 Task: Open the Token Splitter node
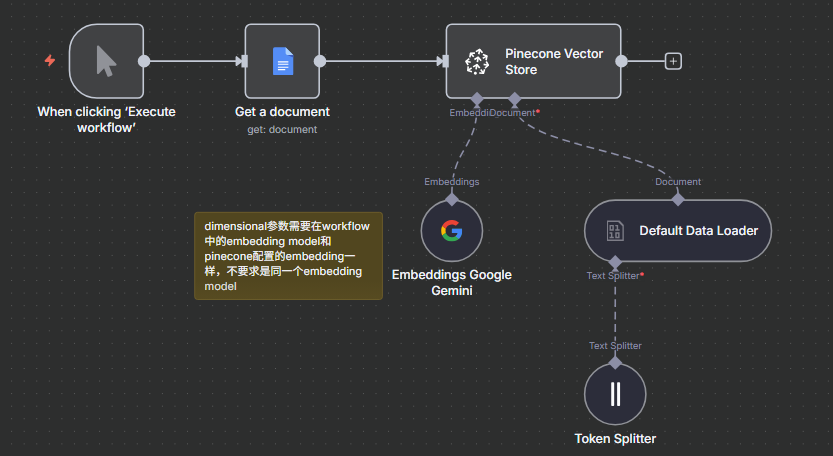[x=615, y=394]
